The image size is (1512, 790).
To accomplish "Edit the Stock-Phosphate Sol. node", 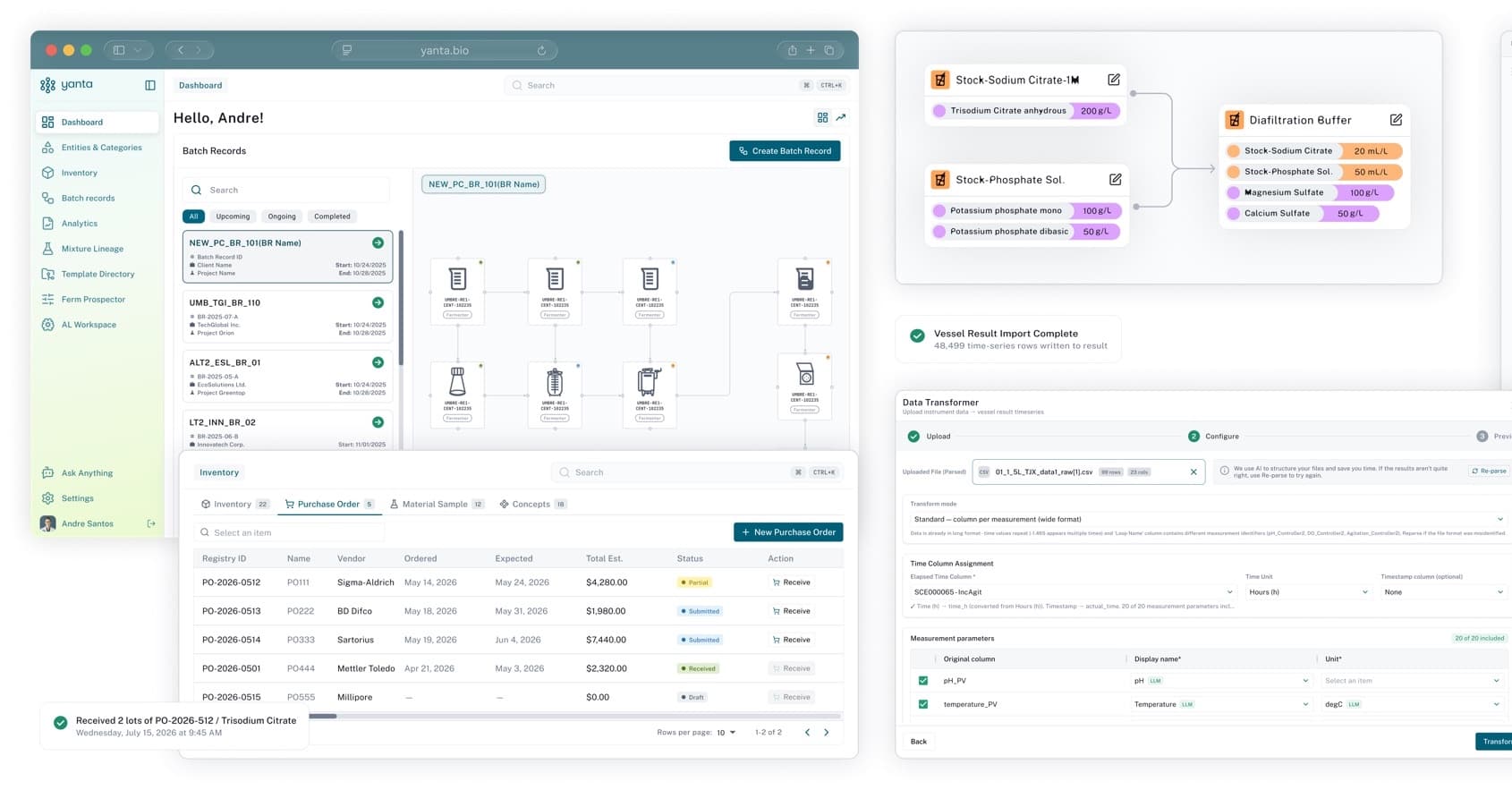I will (x=1116, y=180).
